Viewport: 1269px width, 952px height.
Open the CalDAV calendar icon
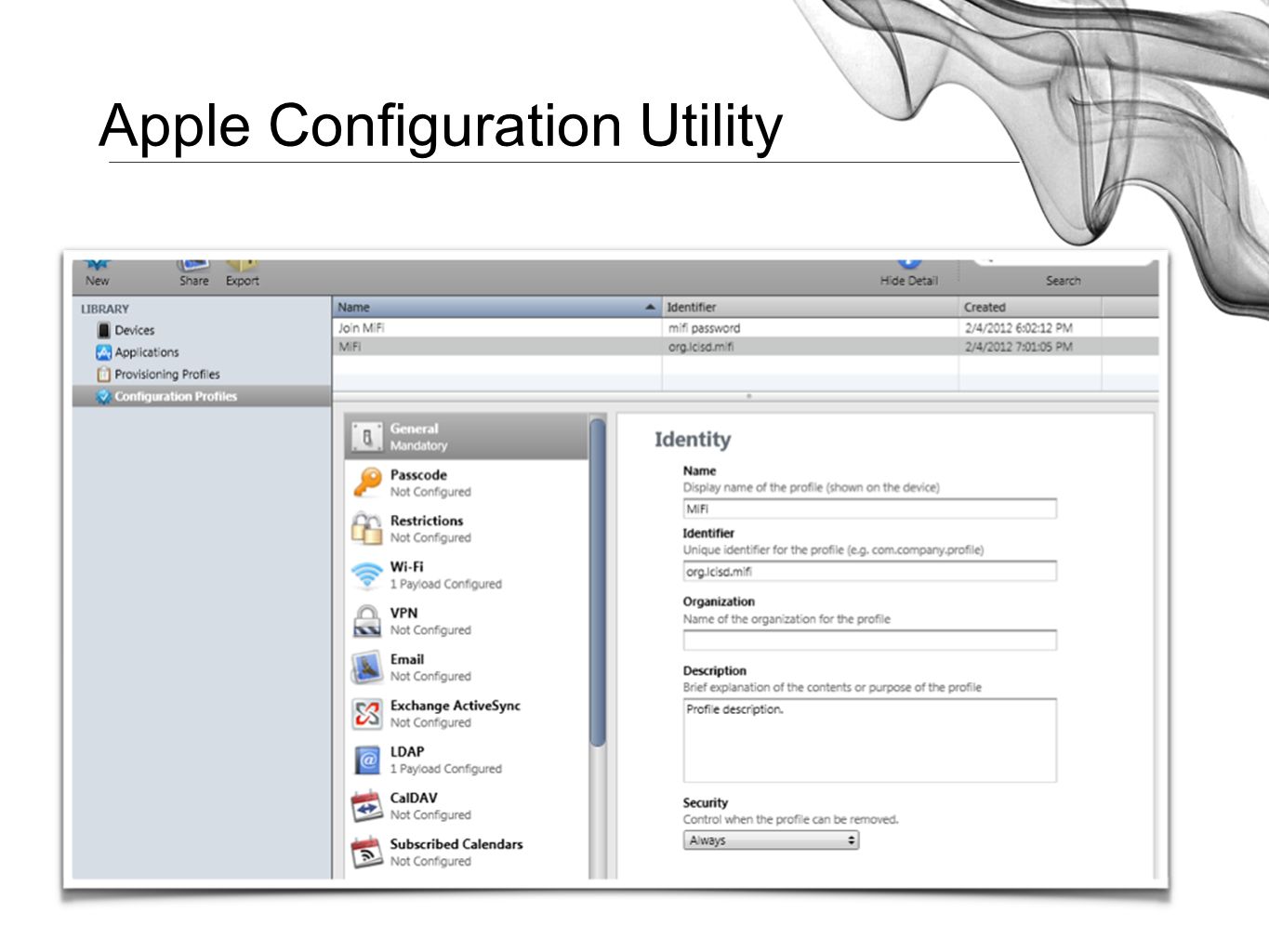click(367, 806)
